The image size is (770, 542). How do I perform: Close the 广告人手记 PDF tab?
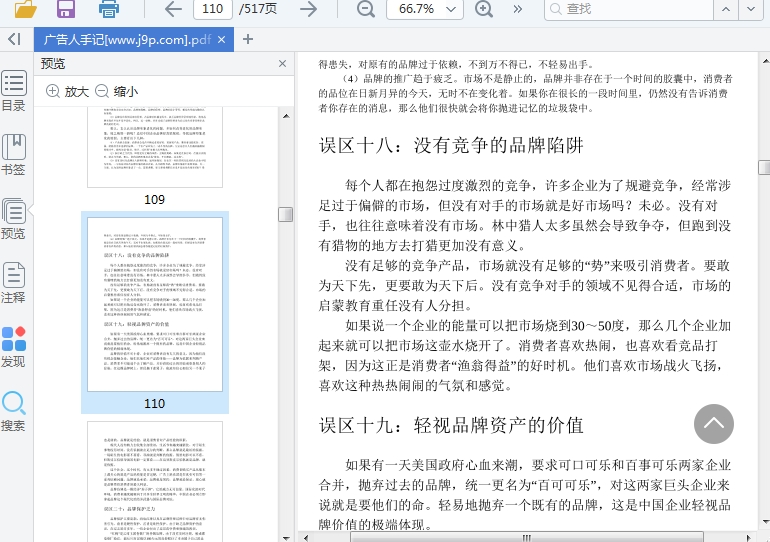click(x=224, y=40)
